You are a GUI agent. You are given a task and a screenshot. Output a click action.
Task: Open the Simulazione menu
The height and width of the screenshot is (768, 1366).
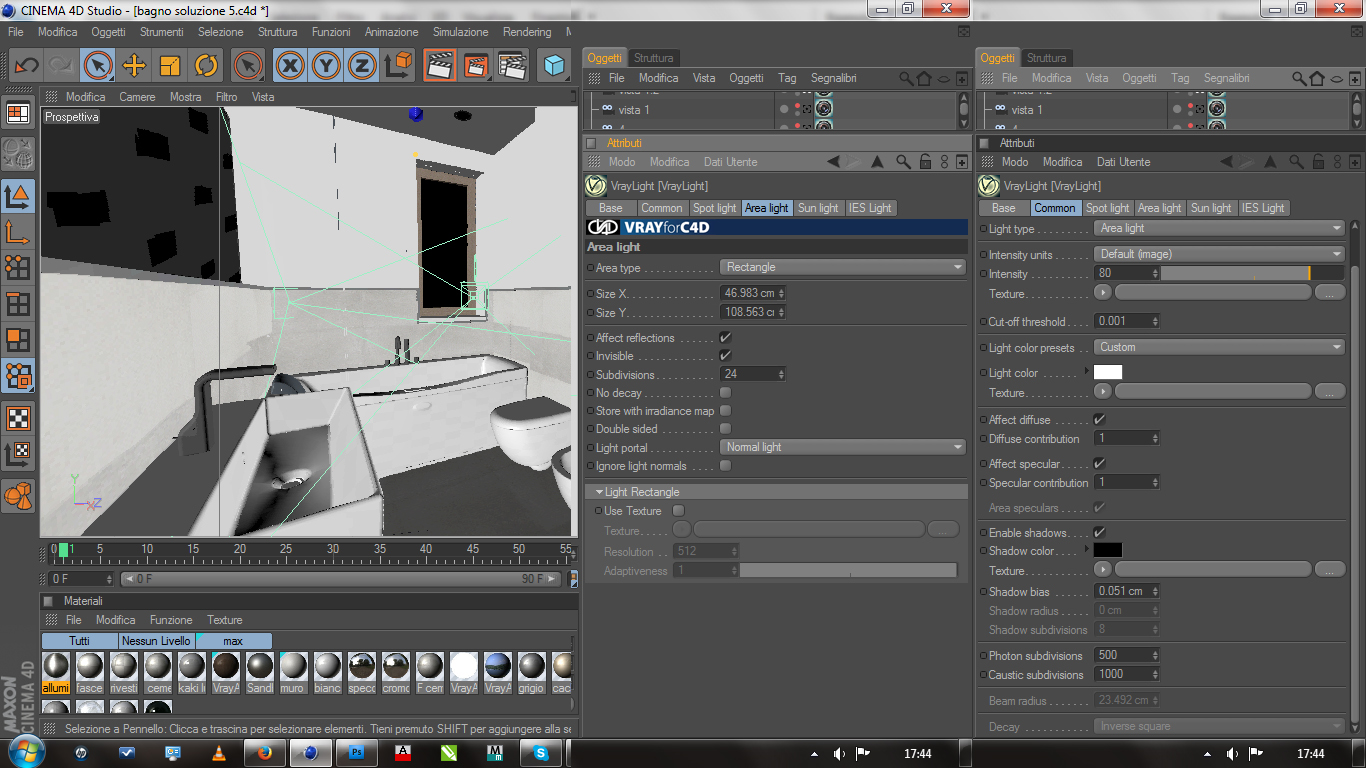pos(460,32)
